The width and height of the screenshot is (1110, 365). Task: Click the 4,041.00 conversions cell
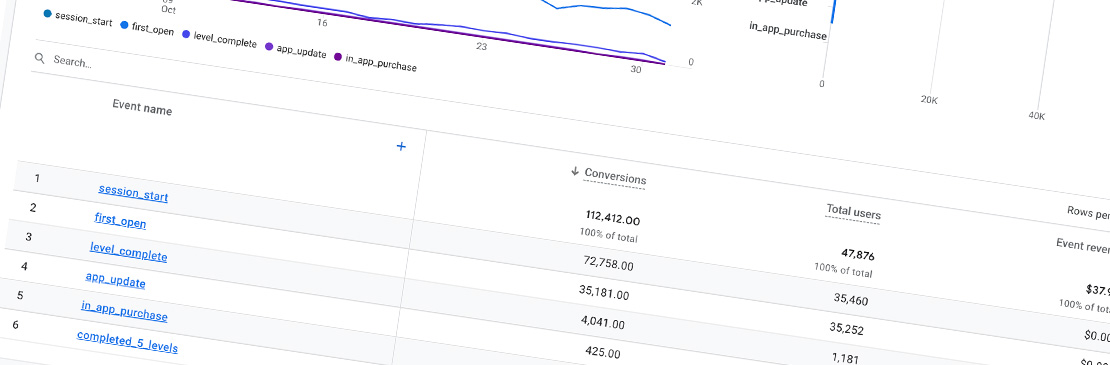tap(602, 322)
